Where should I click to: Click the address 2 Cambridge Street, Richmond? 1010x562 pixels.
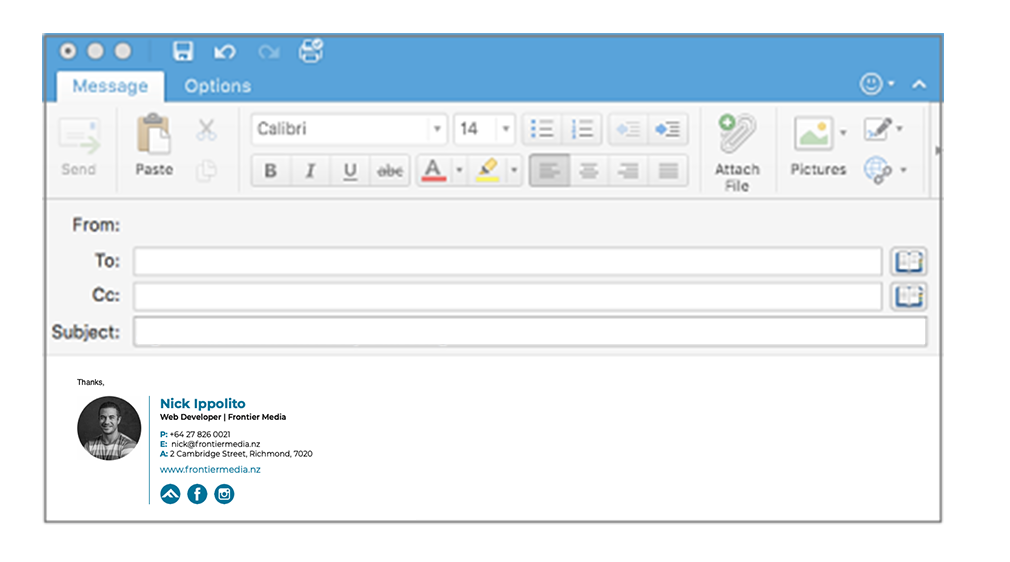point(241,454)
